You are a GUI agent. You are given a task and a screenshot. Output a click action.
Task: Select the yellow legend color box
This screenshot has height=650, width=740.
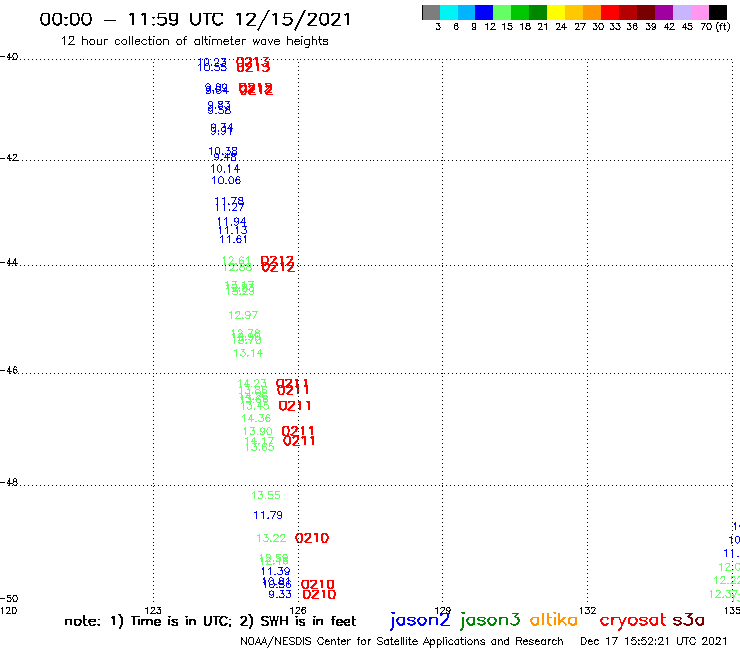click(556, 12)
